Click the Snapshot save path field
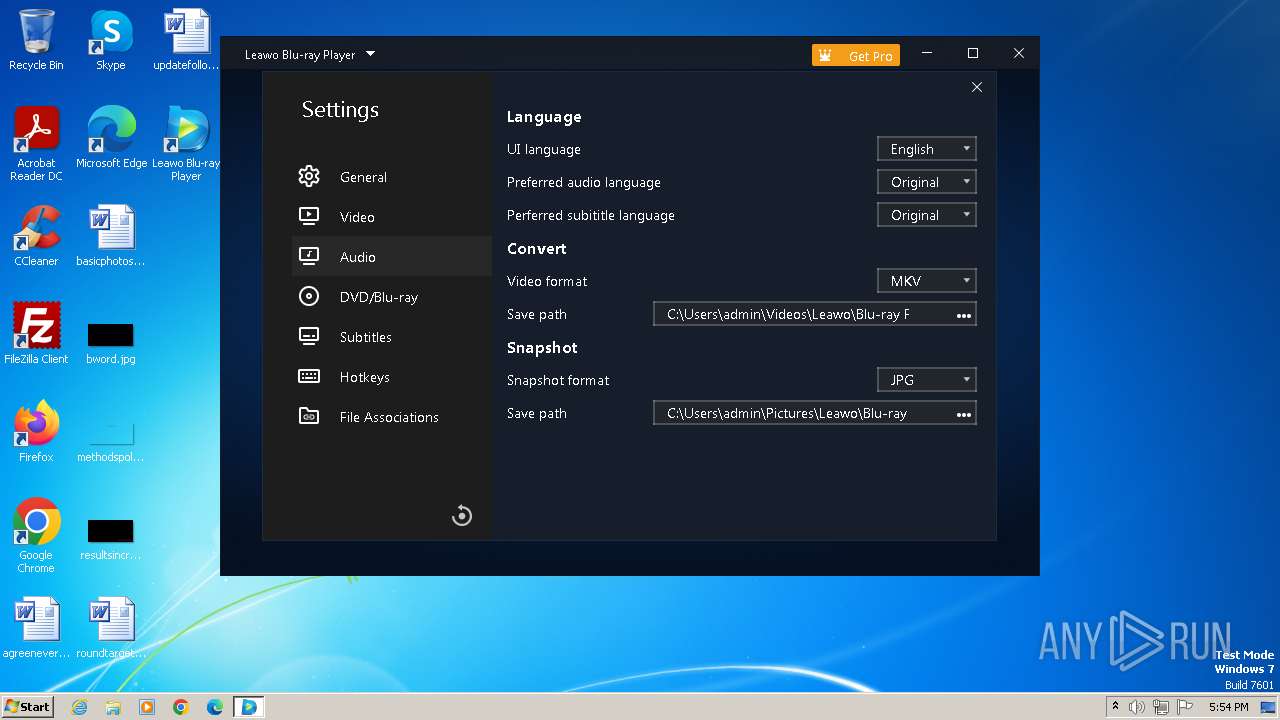The image size is (1280, 720). point(815,413)
